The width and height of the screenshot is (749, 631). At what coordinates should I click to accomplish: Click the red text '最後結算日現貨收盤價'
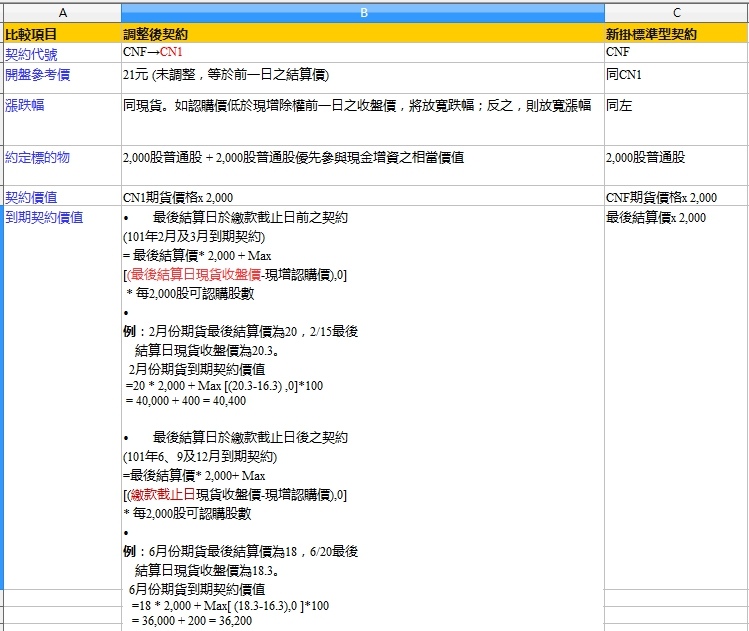(x=195, y=275)
